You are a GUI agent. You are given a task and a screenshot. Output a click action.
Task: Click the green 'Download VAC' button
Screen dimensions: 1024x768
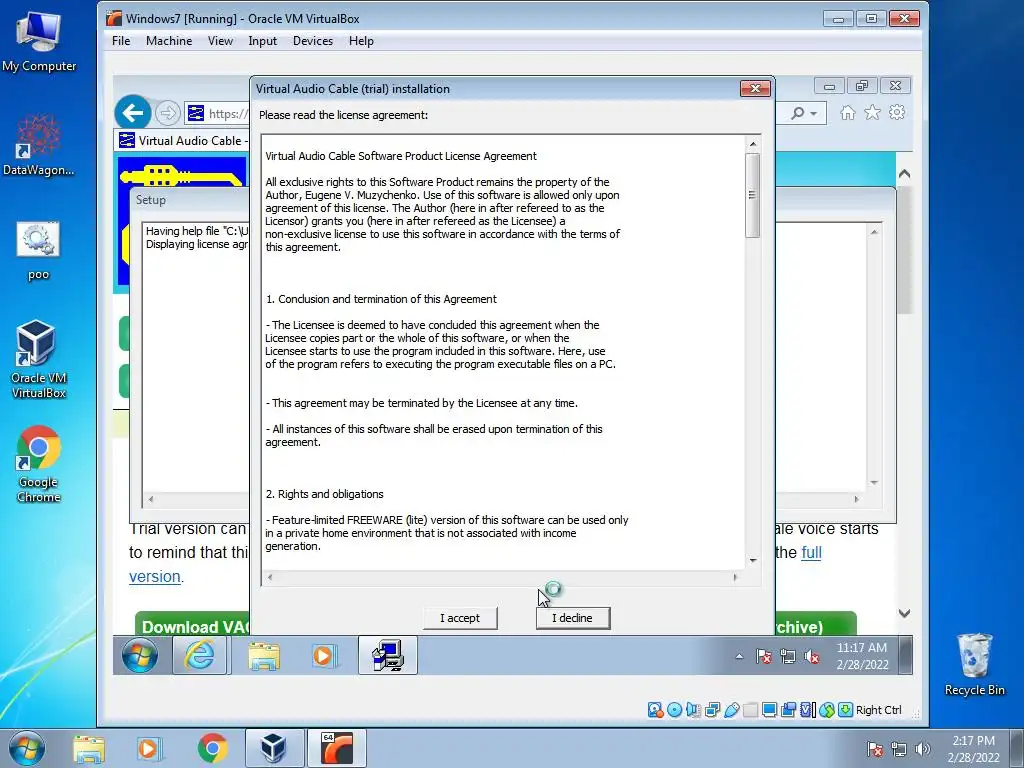[193, 626]
